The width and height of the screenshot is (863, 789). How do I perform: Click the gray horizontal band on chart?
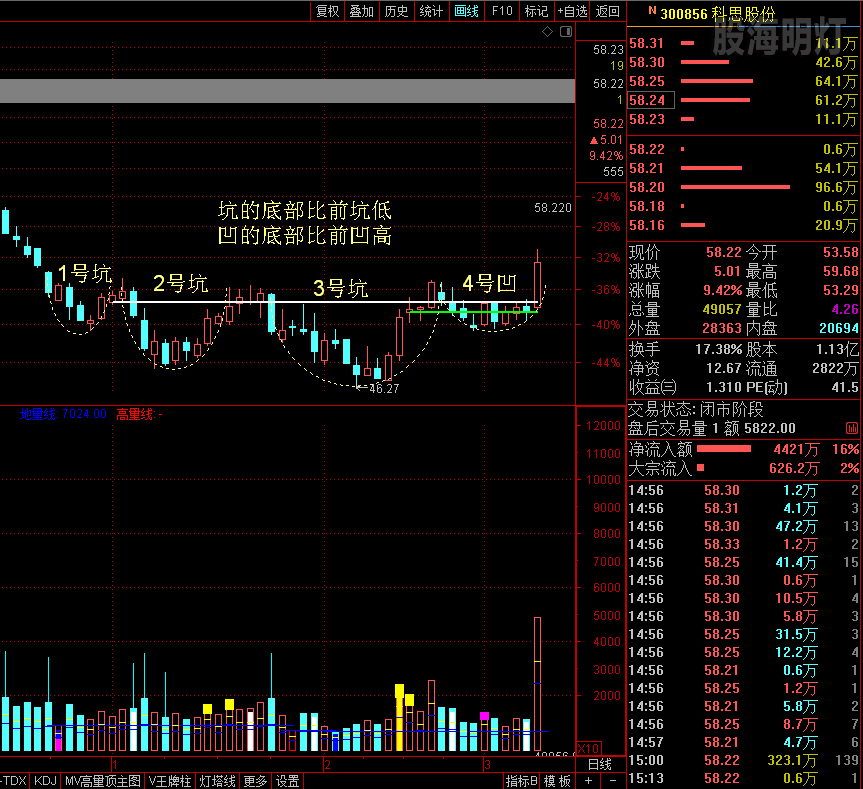click(287, 91)
